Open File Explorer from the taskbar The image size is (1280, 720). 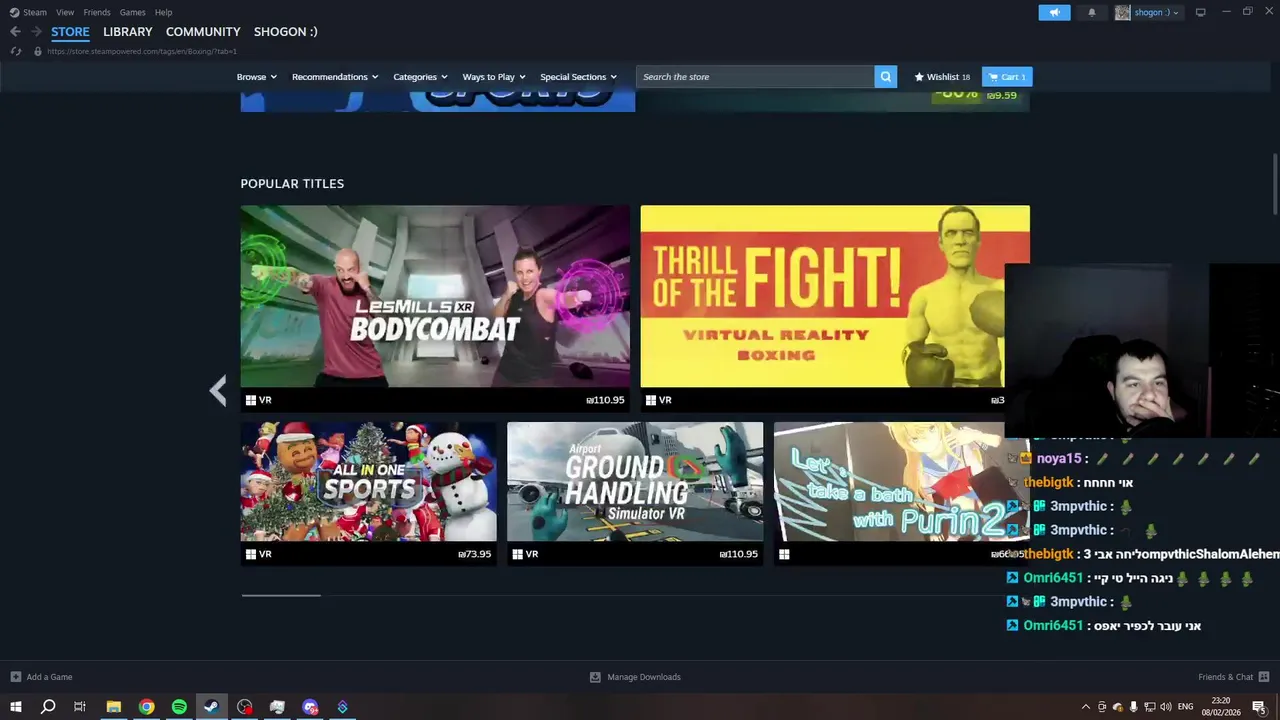point(114,707)
